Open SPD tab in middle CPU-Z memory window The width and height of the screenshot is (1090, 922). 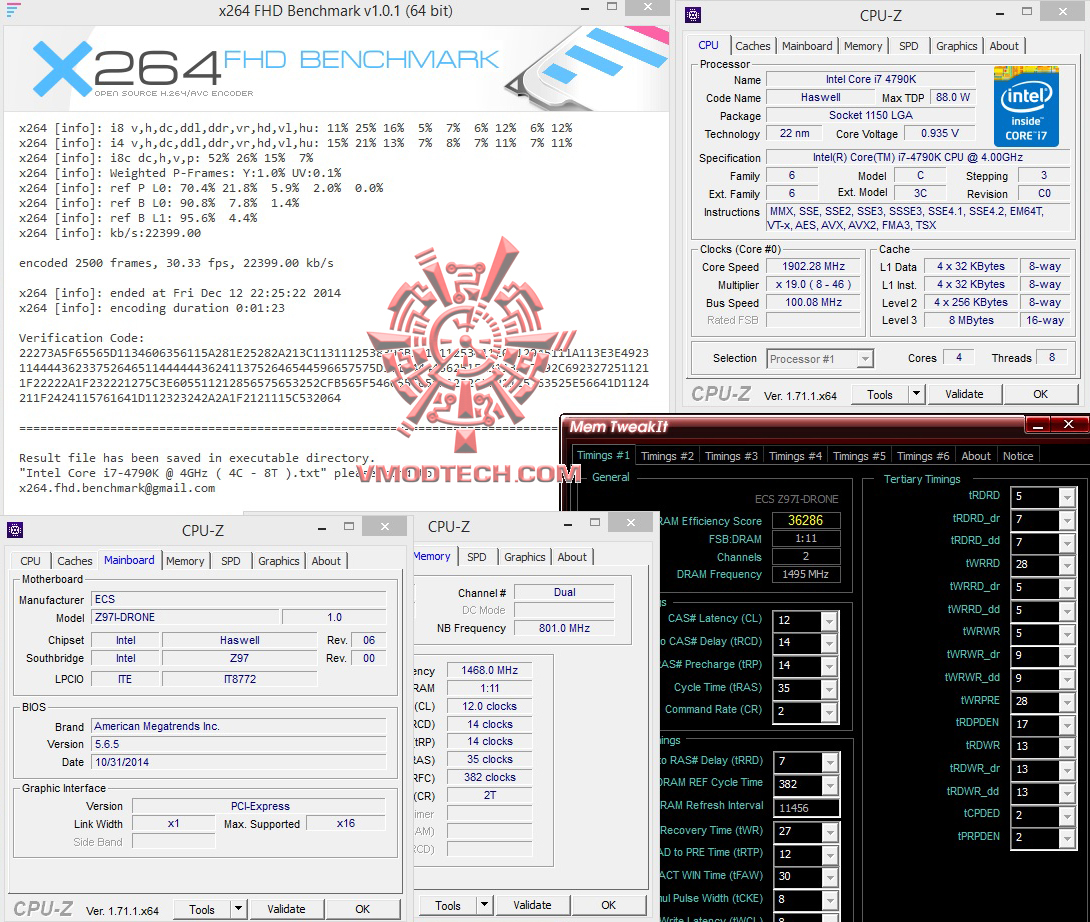click(x=476, y=557)
